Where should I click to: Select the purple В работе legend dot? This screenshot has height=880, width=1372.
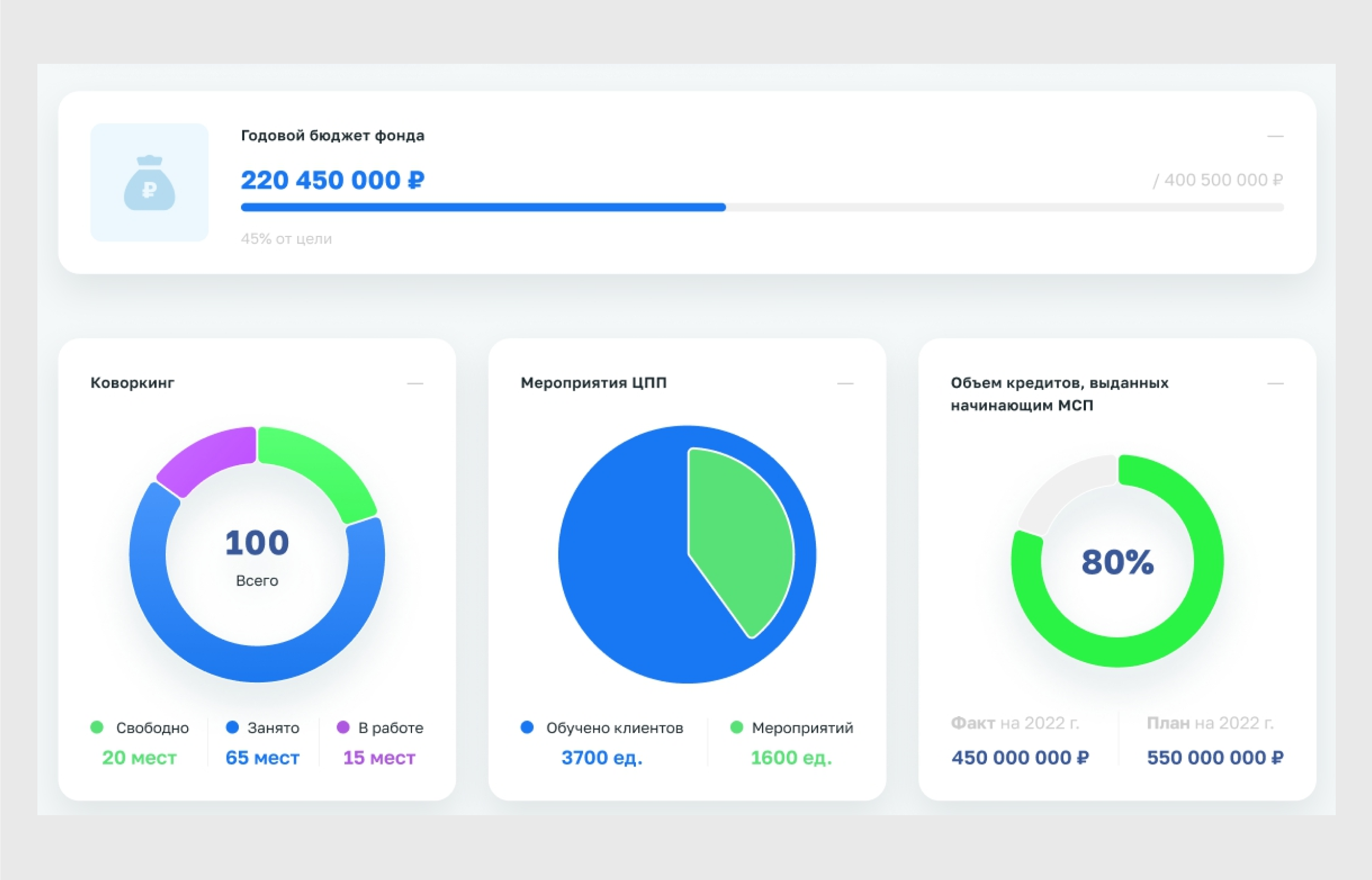[x=343, y=728]
